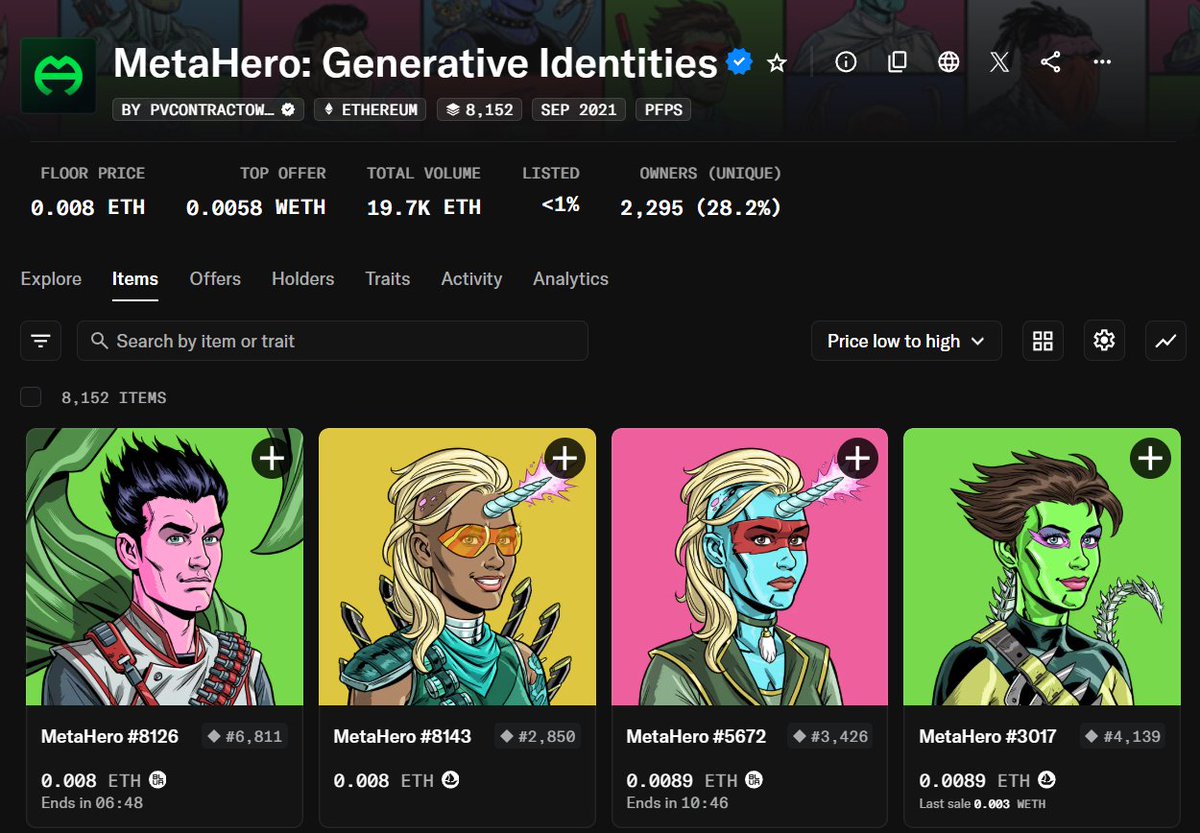1200x833 pixels.
Task: Open the collection's X profile icon
Action: 999,62
